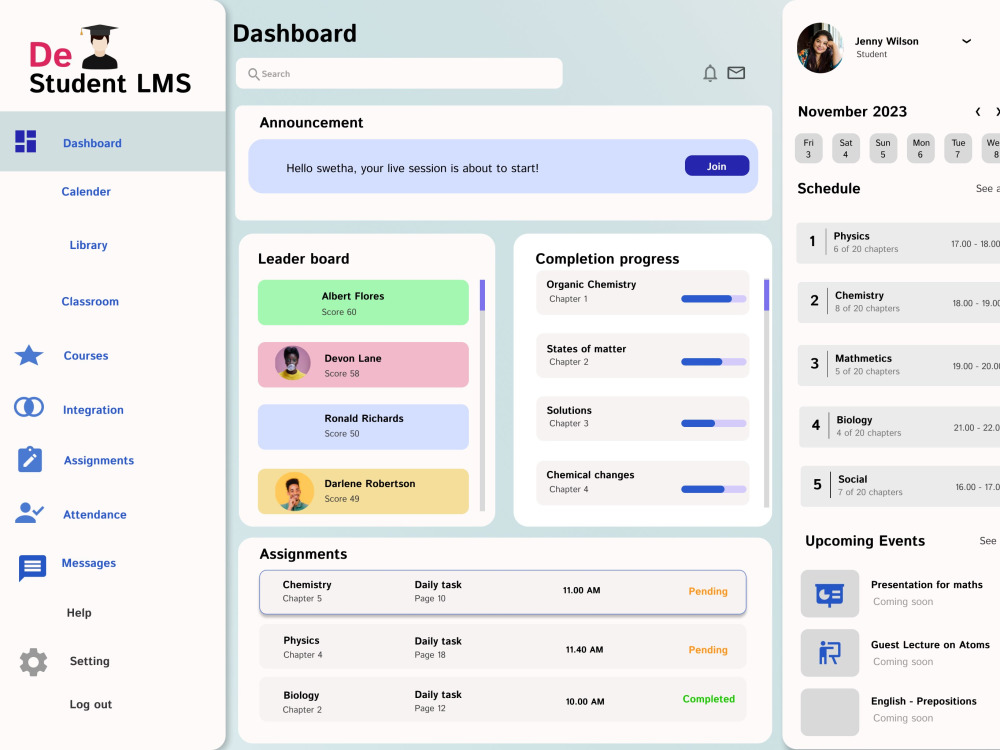Viewport: 1000px width, 750px height.
Task: Click Darlene Robertson avatar on leader board
Action: coord(294,492)
